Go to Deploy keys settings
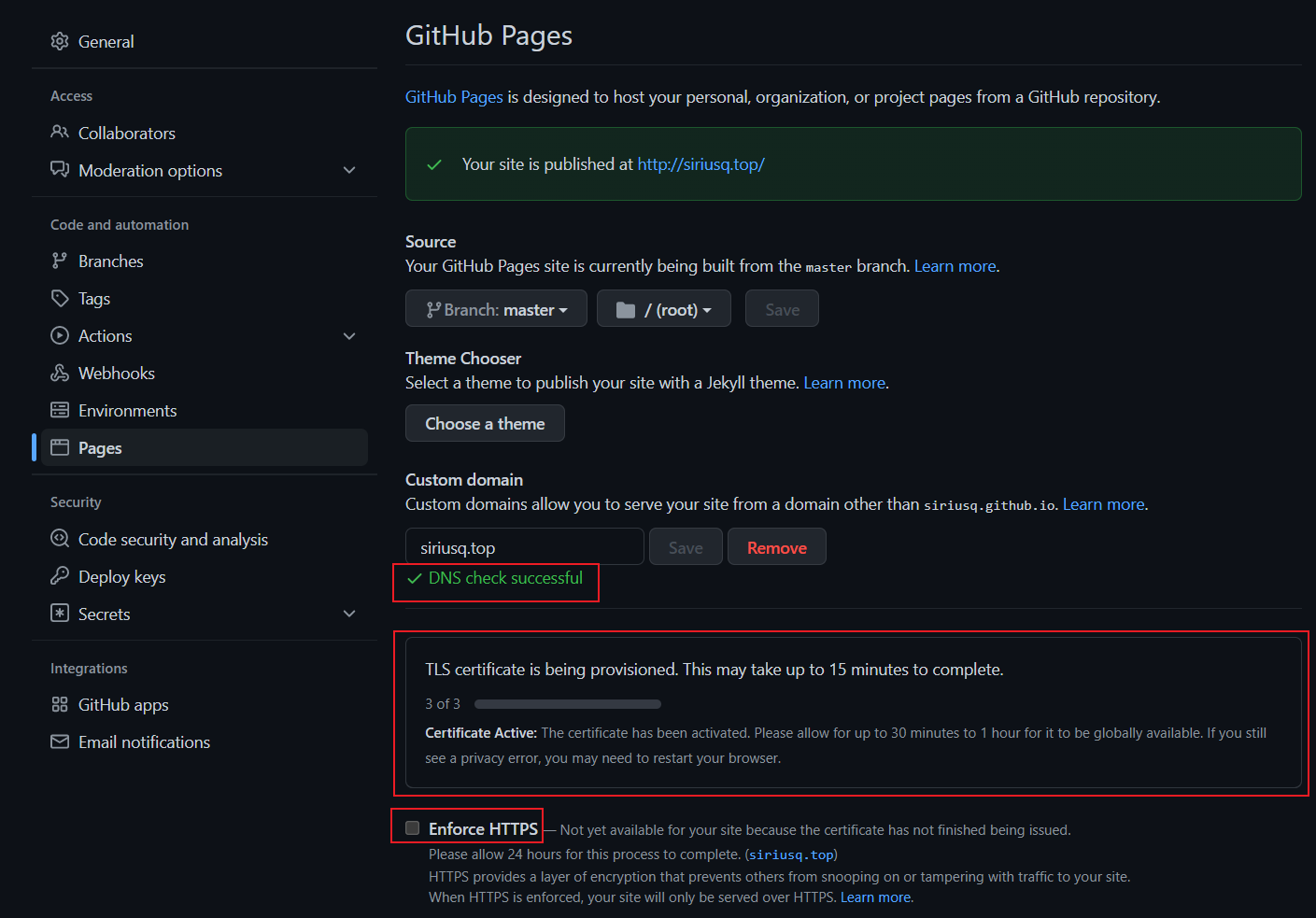Viewport: 1316px width, 918px height. coord(205,576)
